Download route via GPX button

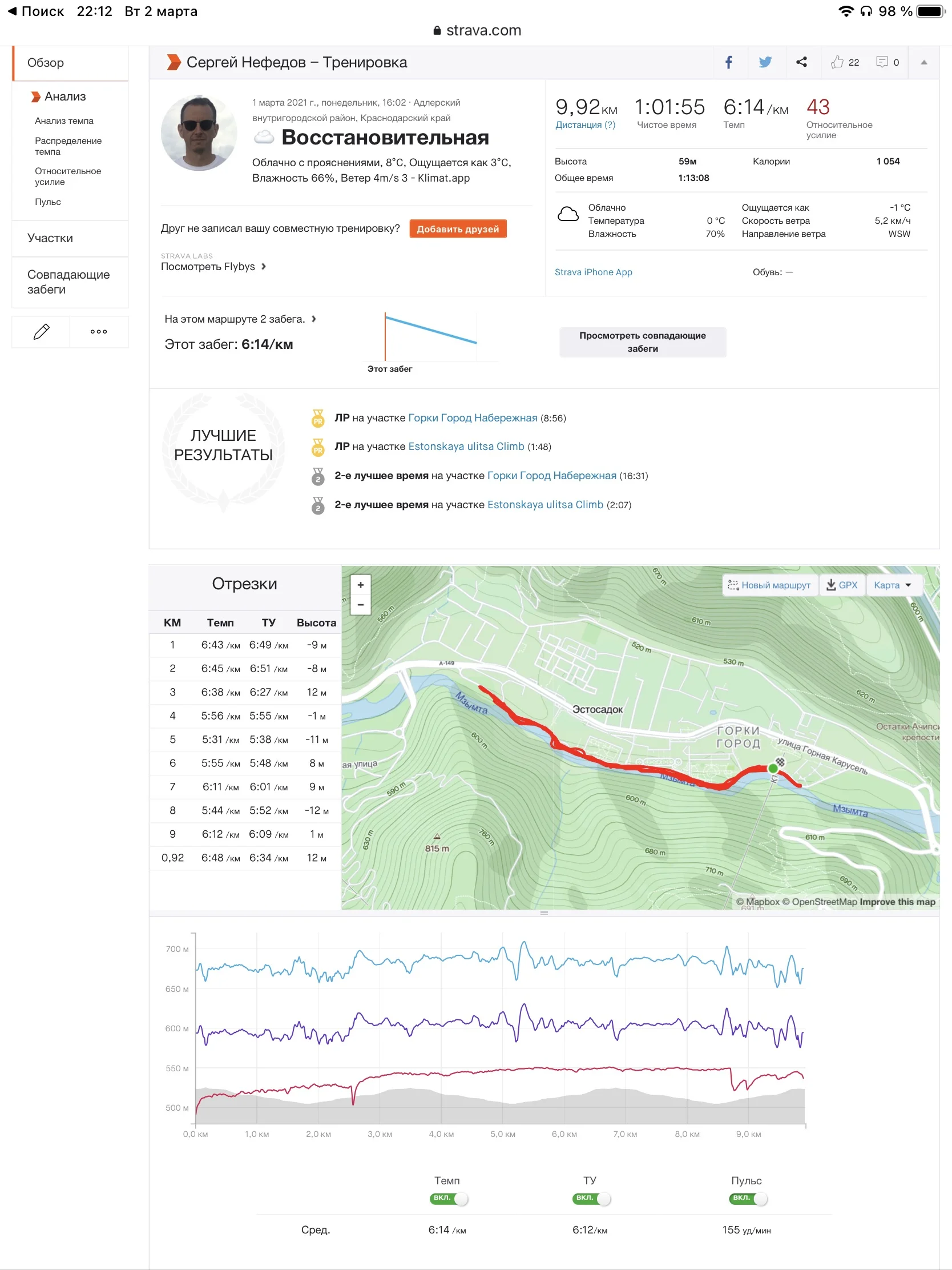(x=842, y=585)
